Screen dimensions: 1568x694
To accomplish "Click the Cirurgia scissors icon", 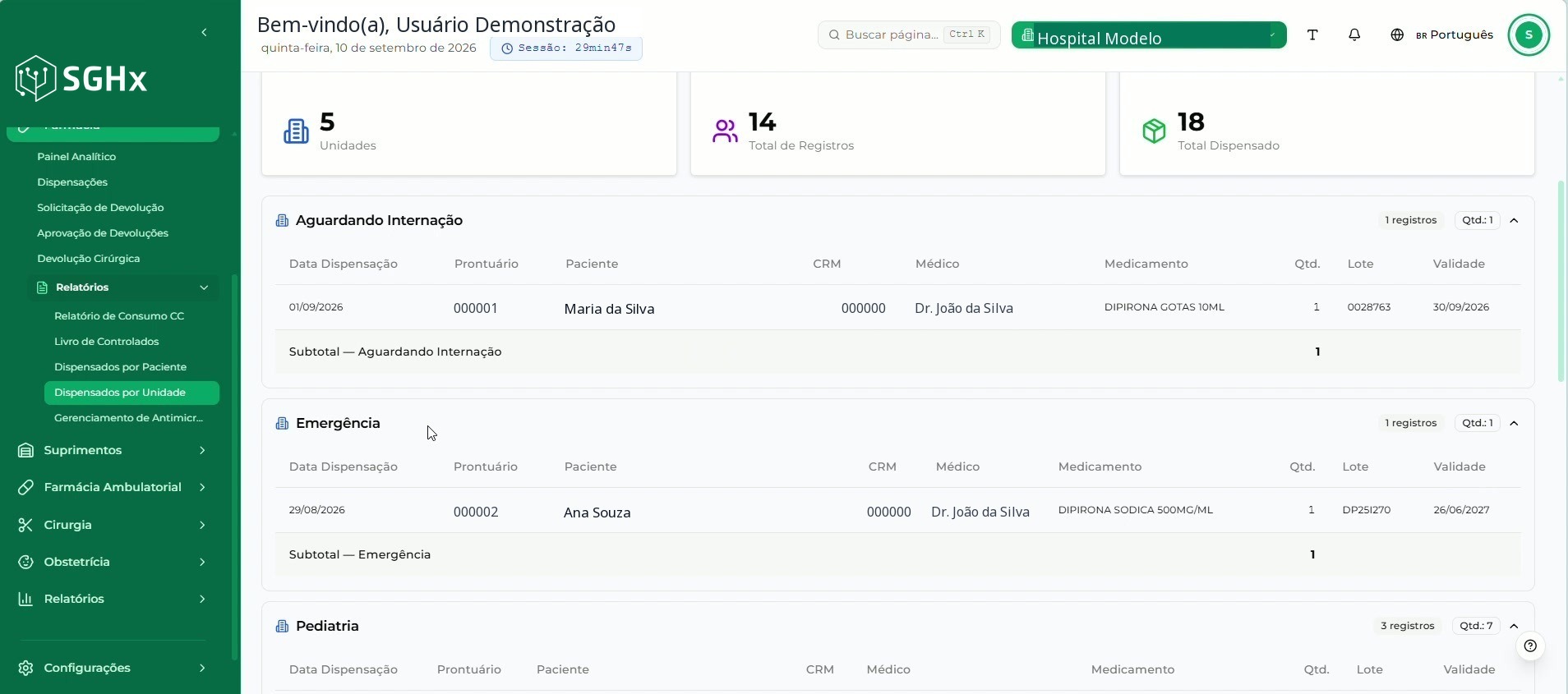I will [x=25, y=525].
